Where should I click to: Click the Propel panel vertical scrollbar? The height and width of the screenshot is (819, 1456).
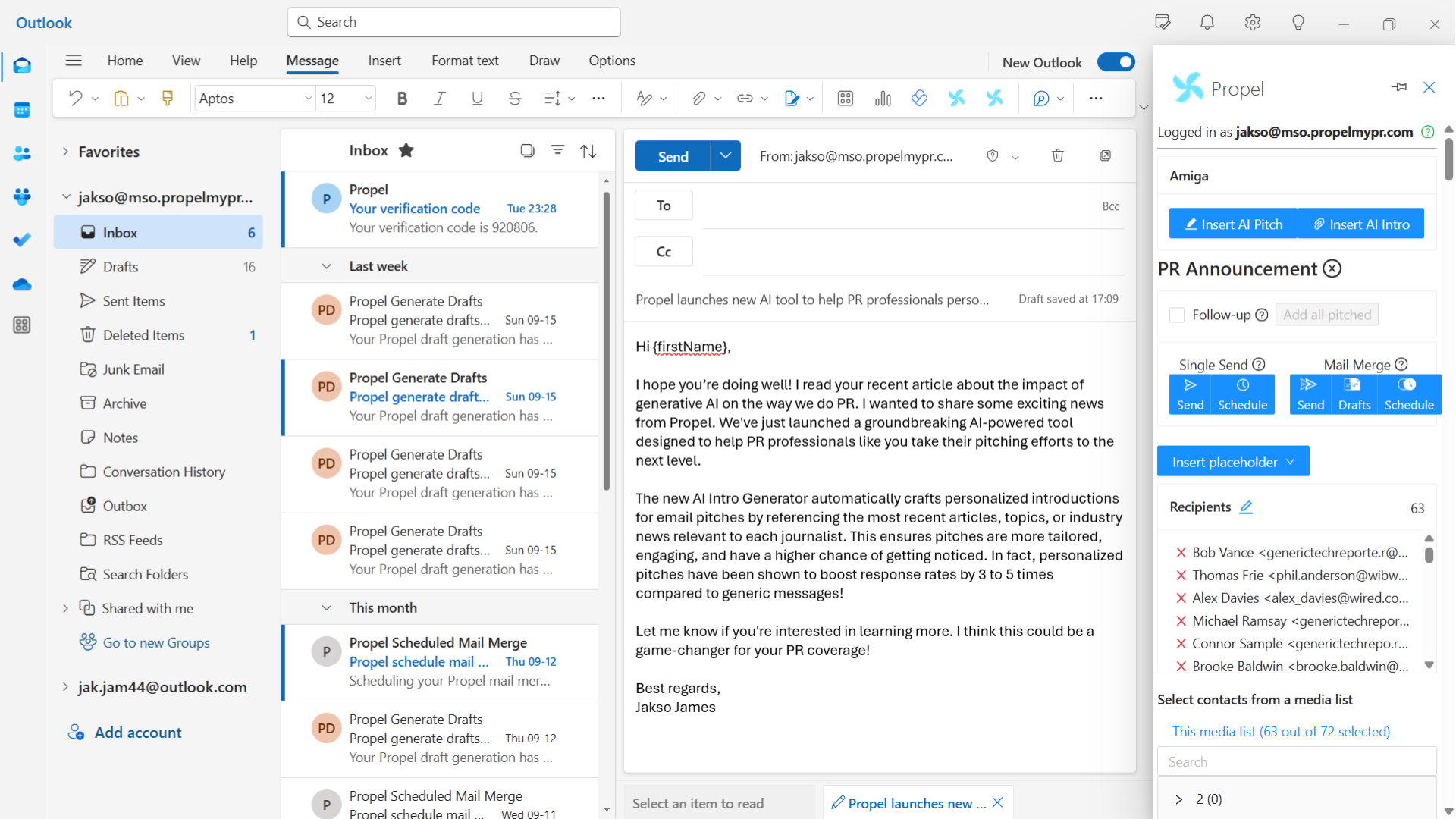click(x=1448, y=159)
